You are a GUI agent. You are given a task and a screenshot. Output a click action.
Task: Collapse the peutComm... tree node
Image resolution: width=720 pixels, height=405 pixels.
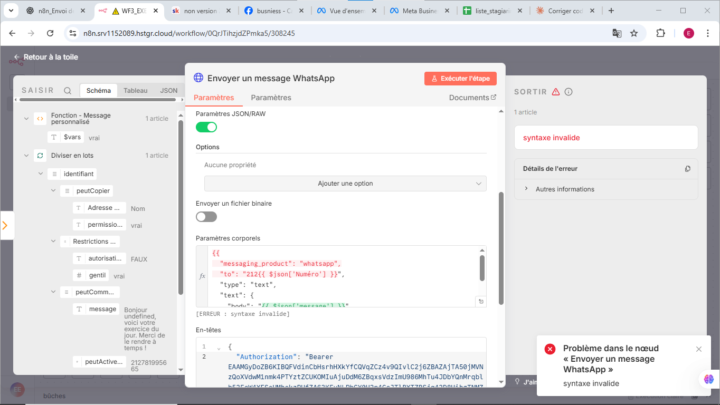point(53,292)
